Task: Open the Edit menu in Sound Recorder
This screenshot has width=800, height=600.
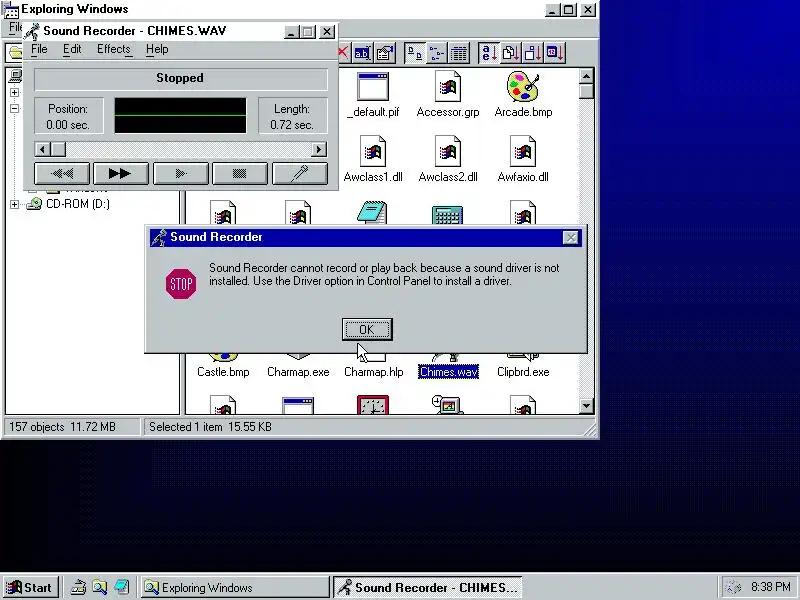Action: click(x=72, y=49)
